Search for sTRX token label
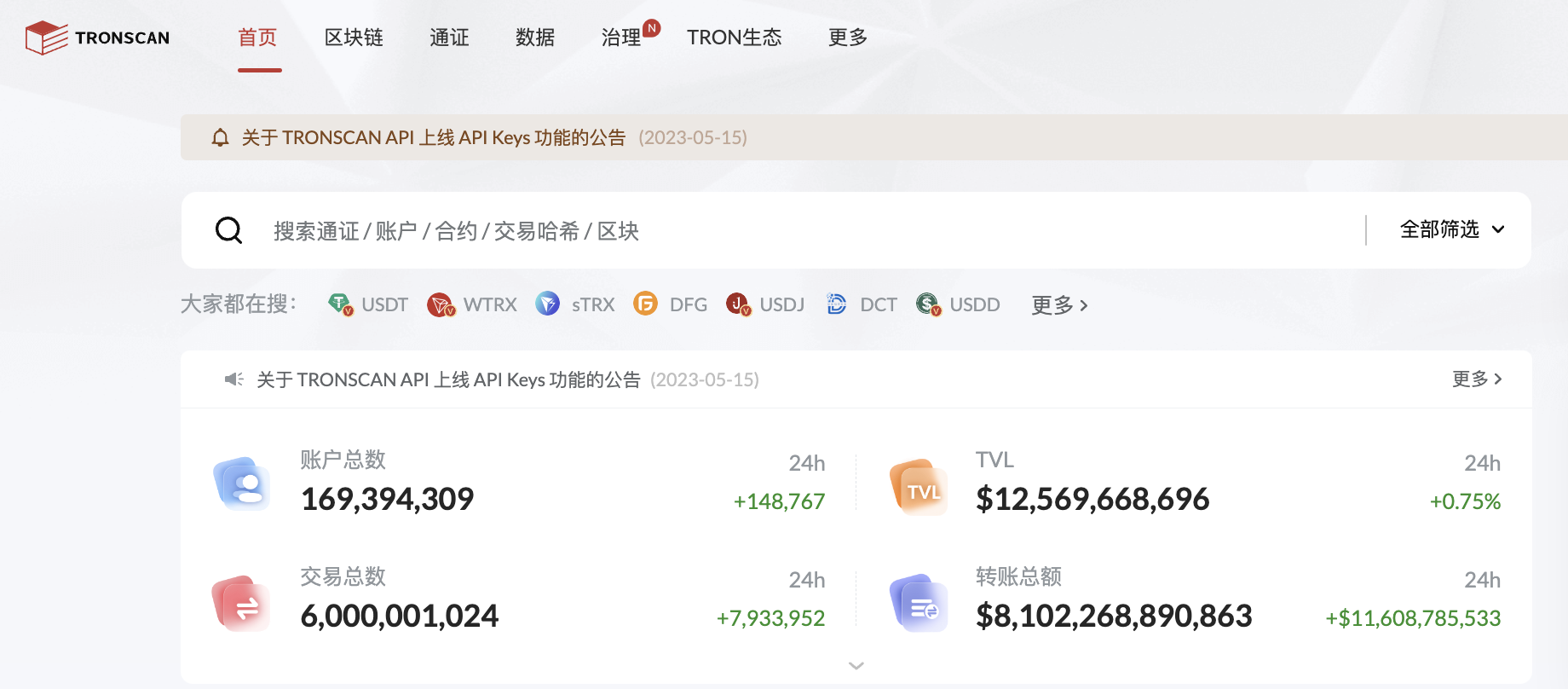 593,304
